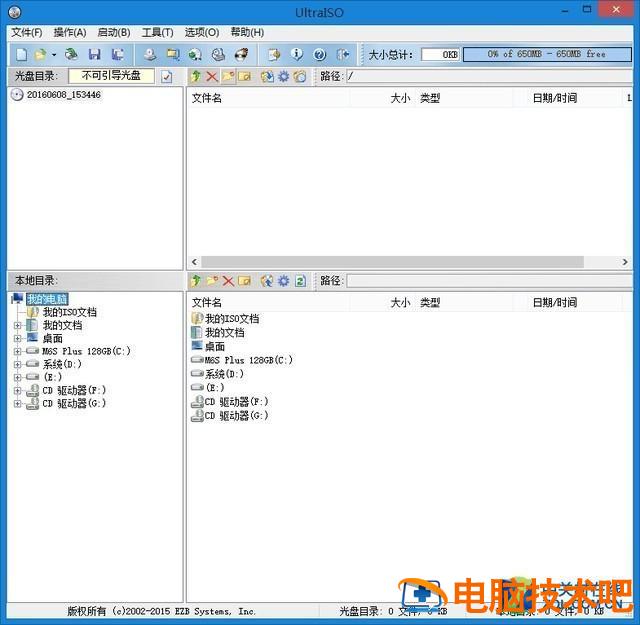Click Extract icon in disc directory toolbar
Image resolution: width=640 pixels, height=625 pixels.
click(267, 76)
